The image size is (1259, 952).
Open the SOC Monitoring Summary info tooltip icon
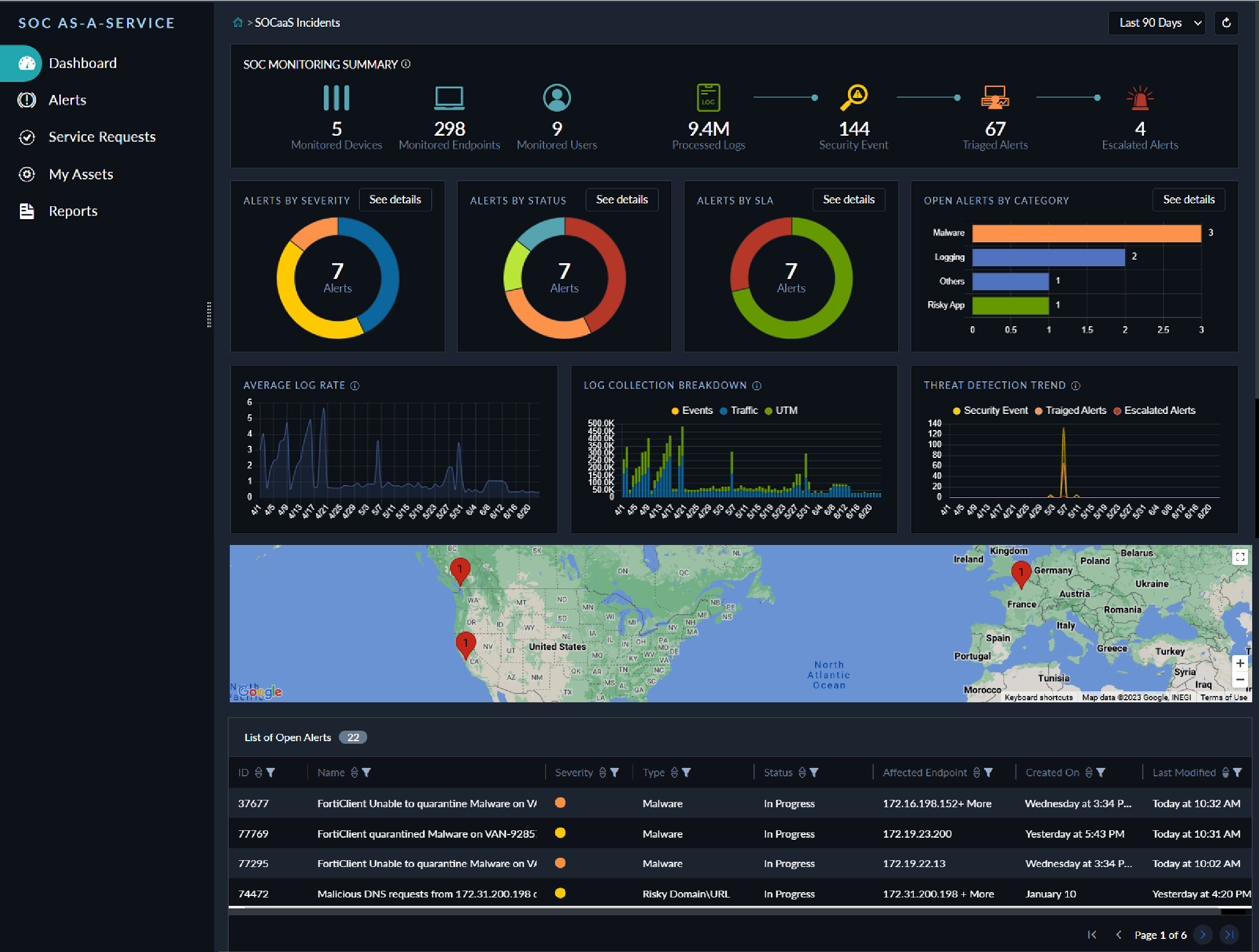(x=406, y=65)
